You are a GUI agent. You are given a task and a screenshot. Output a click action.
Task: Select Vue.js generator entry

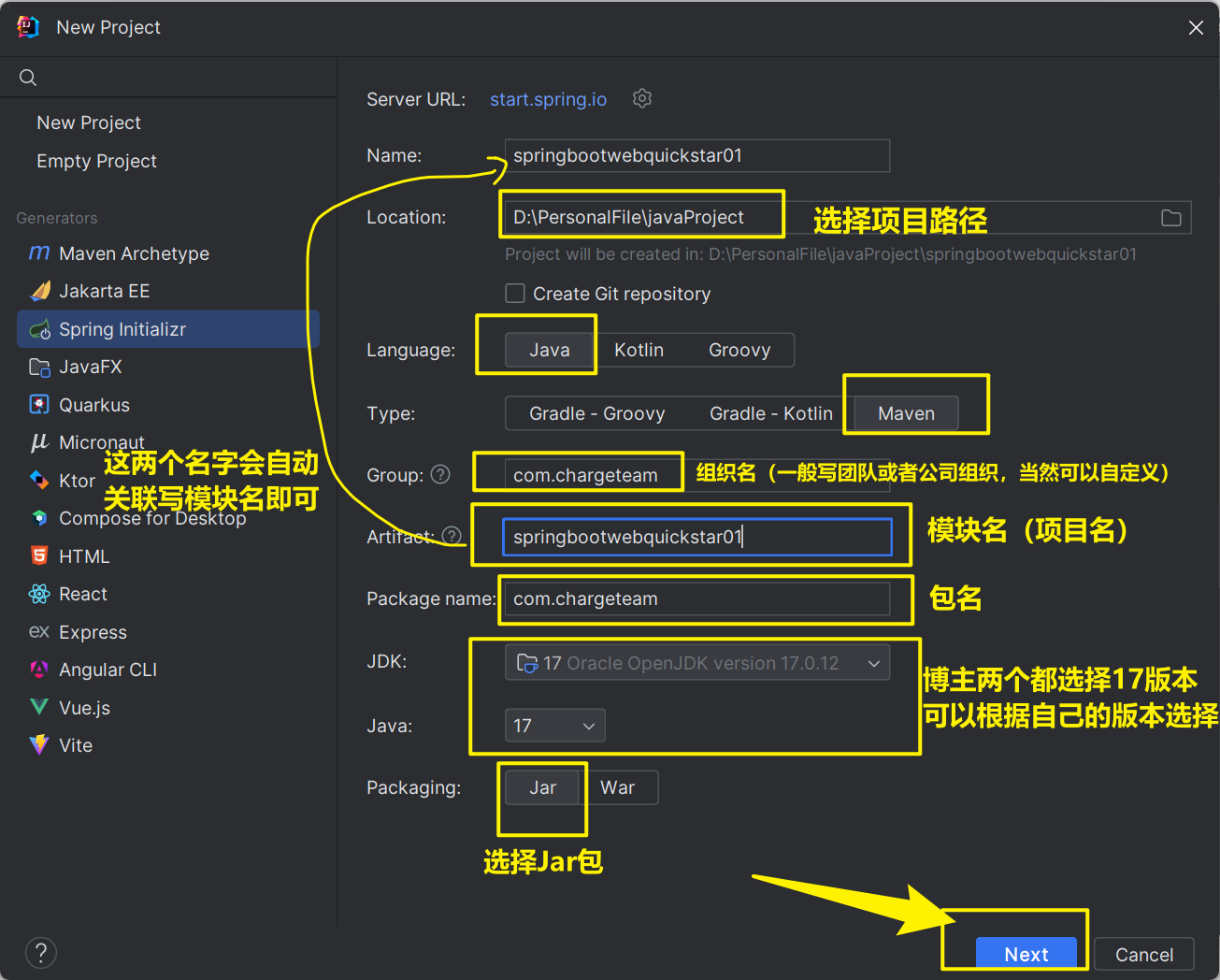pyautogui.click(x=84, y=708)
